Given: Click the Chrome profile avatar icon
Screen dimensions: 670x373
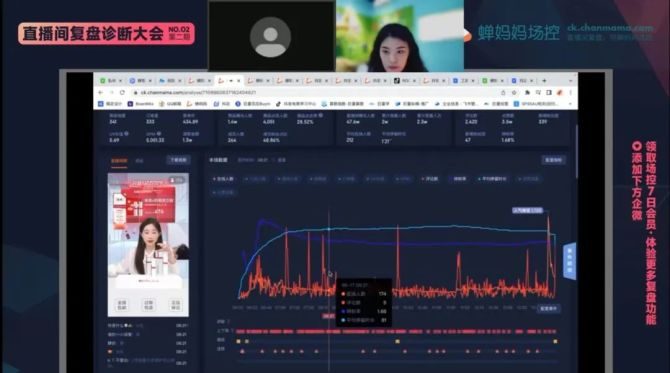Looking at the screenshot, I should pyautogui.click(x=559, y=92).
